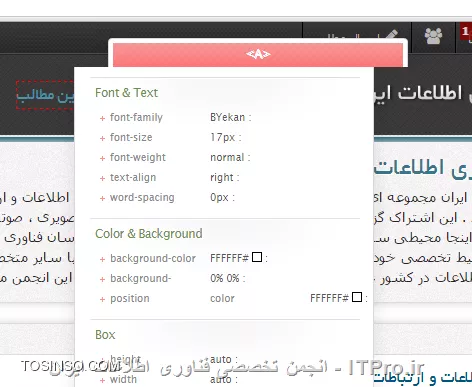Click the background-color property label
Image resolution: width=472 pixels, height=387 pixels.
pyautogui.click(x=153, y=258)
